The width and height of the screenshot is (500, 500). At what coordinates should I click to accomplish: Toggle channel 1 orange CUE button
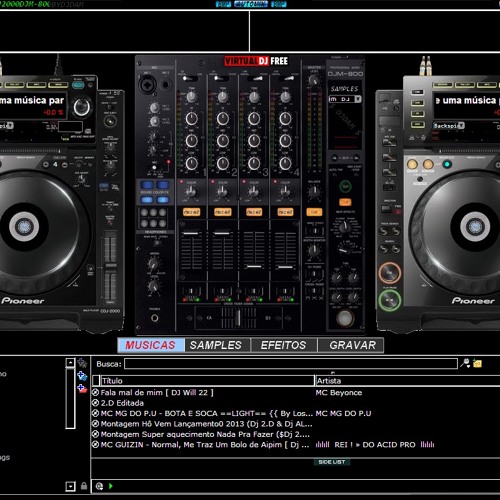pos(191,212)
